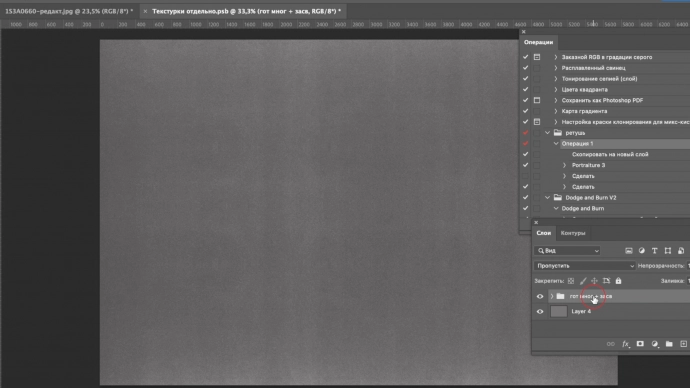Screen dimensions: 690x388
Task: Create new adjustment layer icon
Action: click(x=654, y=344)
